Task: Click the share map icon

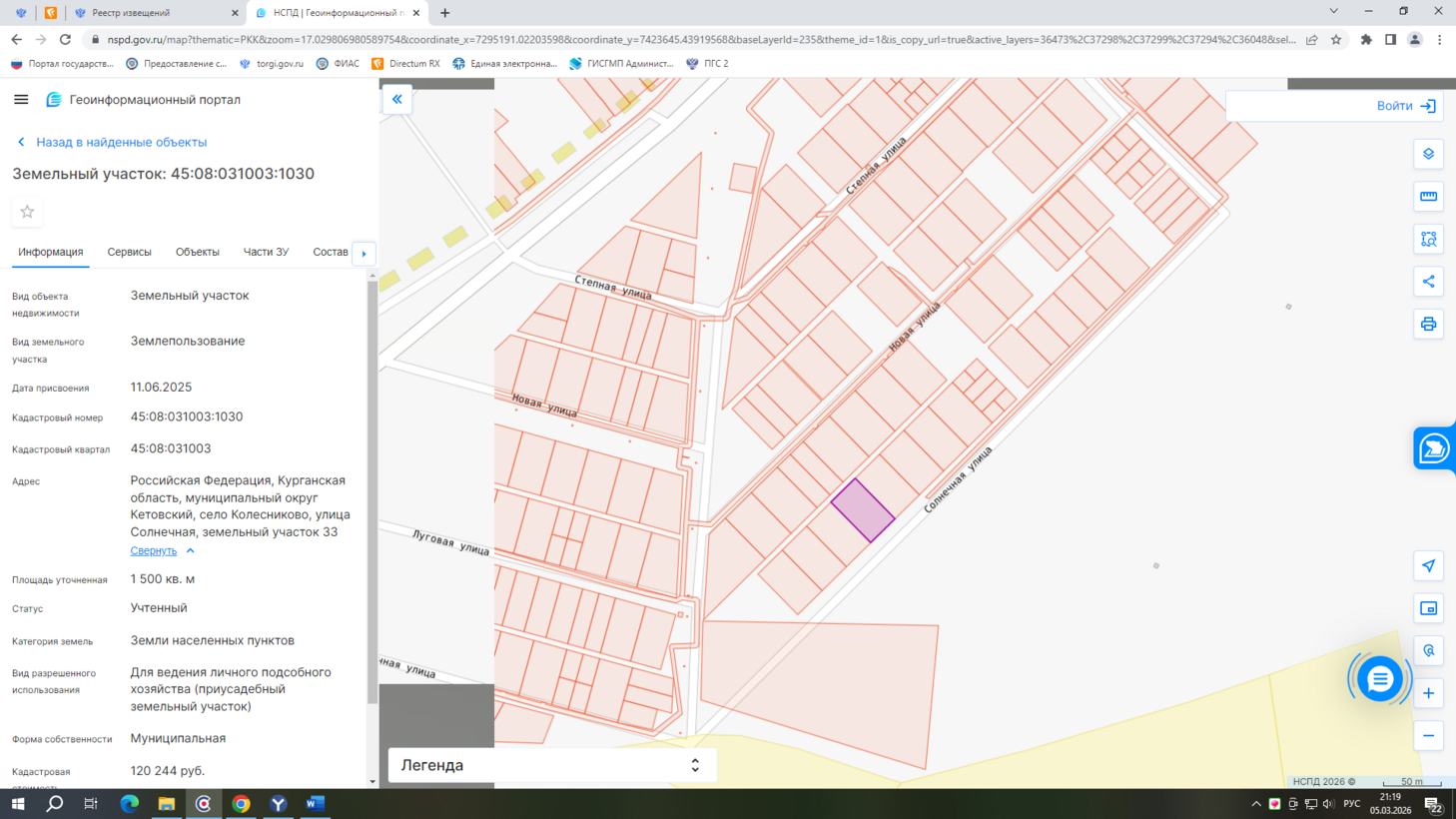Action: tap(1428, 282)
